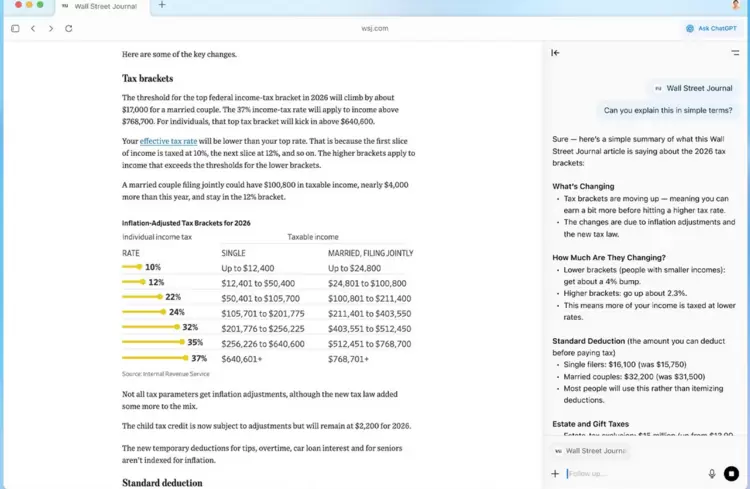Click the wsj.com address bar
This screenshot has width=750, height=489.
[375, 28]
